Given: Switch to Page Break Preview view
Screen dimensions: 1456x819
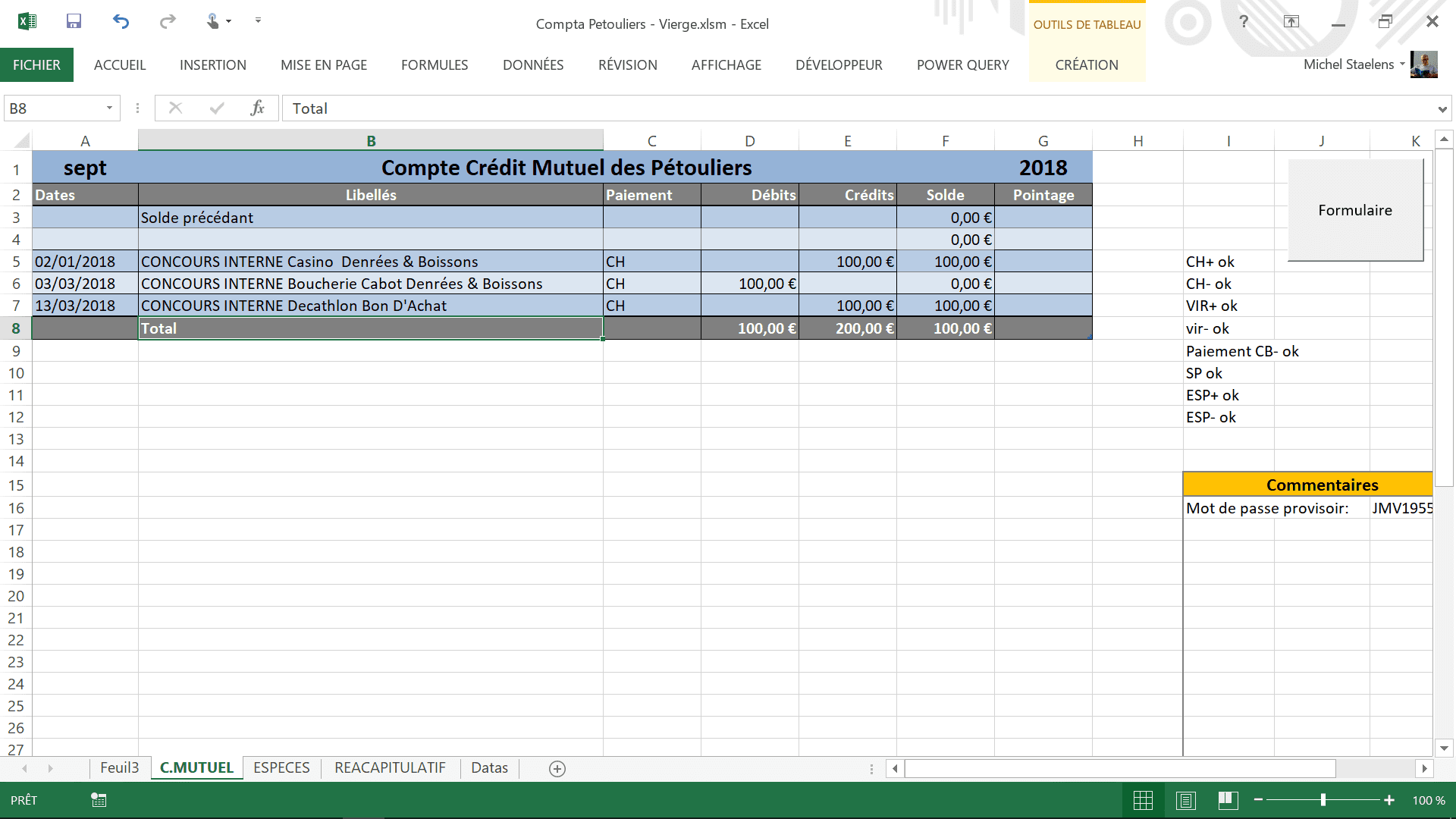Looking at the screenshot, I should pos(1228,800).
